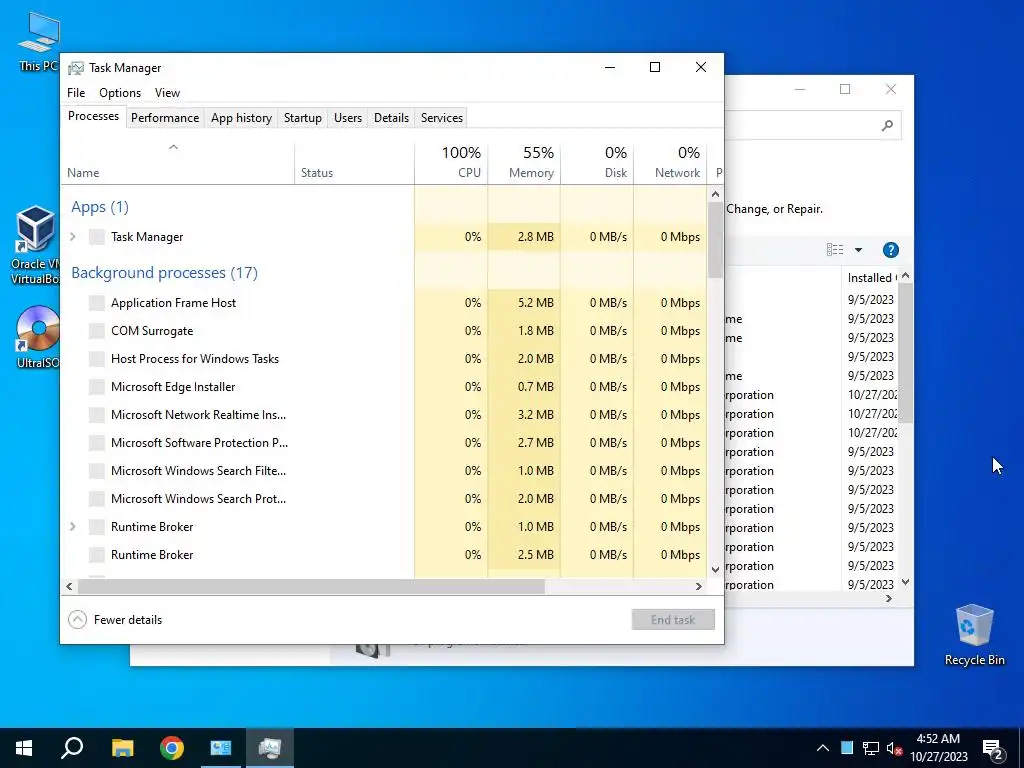Collapse to Fewer details
Image resolution: width=1024 pixels, height=768 pixels.
115,620
